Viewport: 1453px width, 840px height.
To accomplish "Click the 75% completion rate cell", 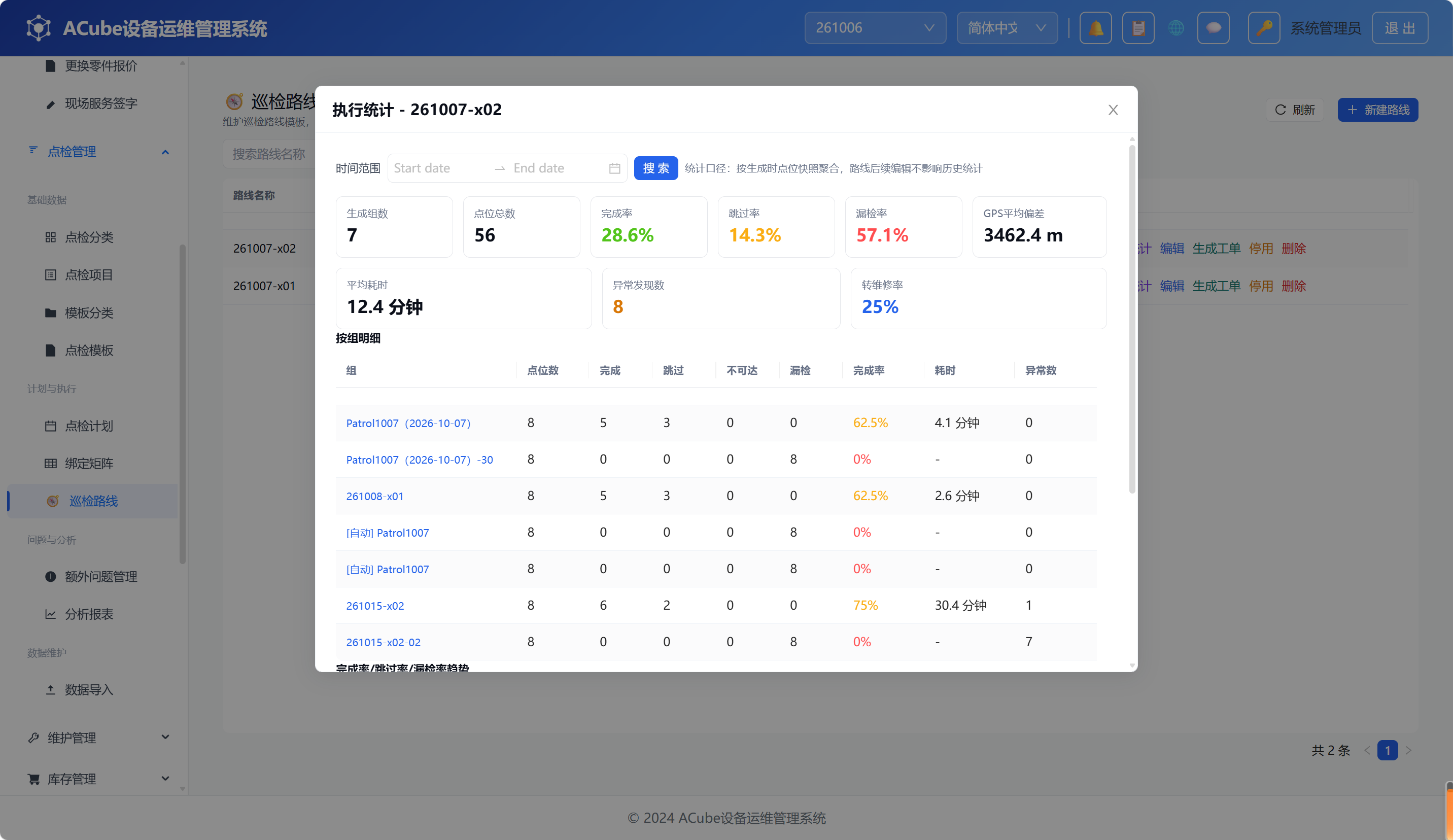I will point(866,605).
